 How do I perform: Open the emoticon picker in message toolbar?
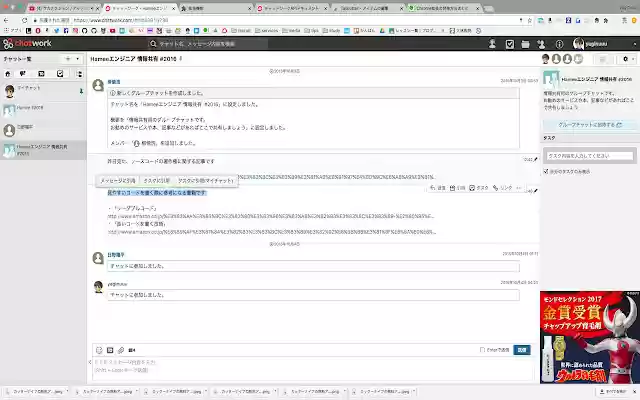99,350
